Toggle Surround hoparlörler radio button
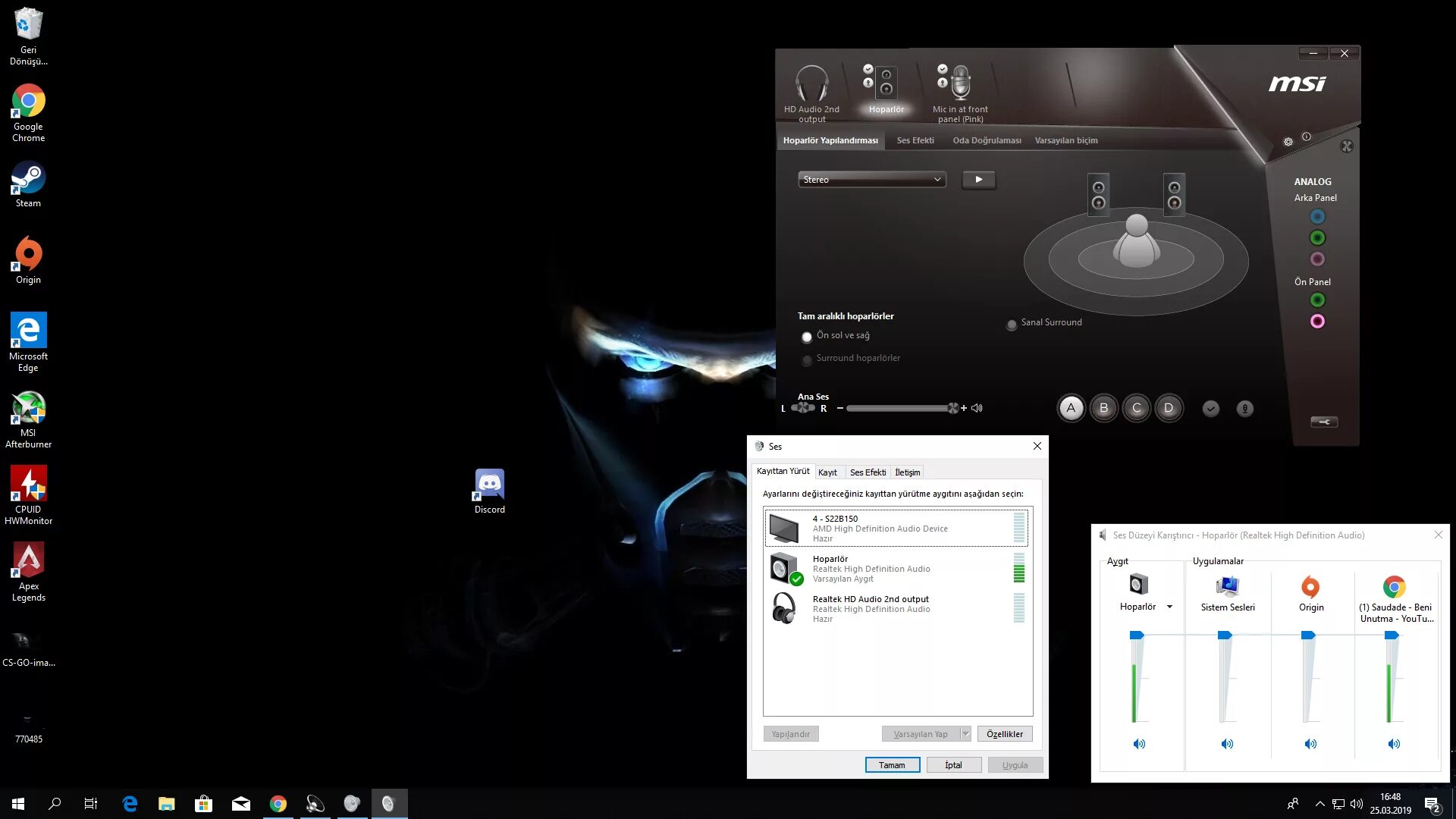1456x819 pixels. click(x=806, y=358)
